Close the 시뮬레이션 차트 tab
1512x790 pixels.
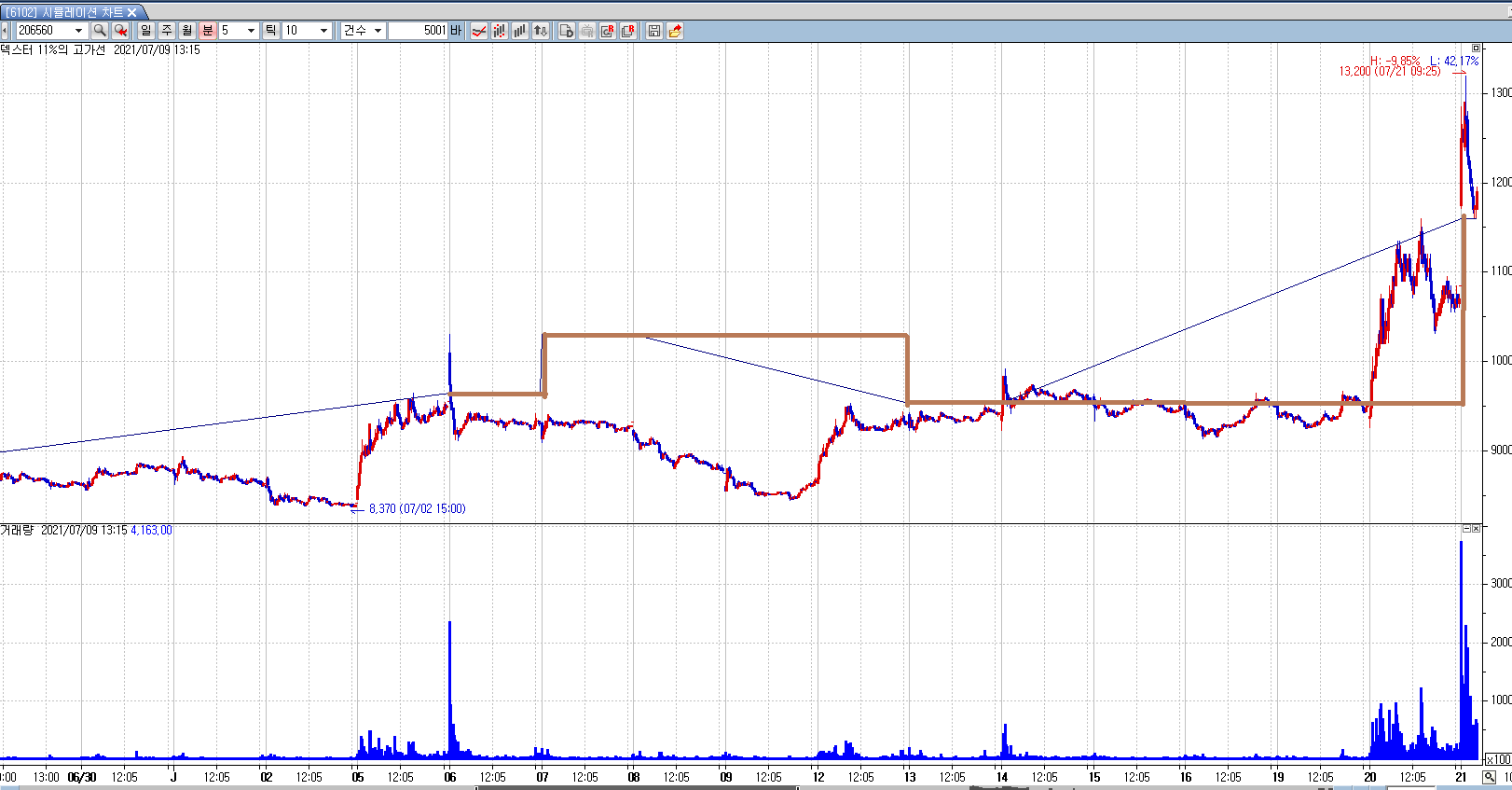(132, 12)
